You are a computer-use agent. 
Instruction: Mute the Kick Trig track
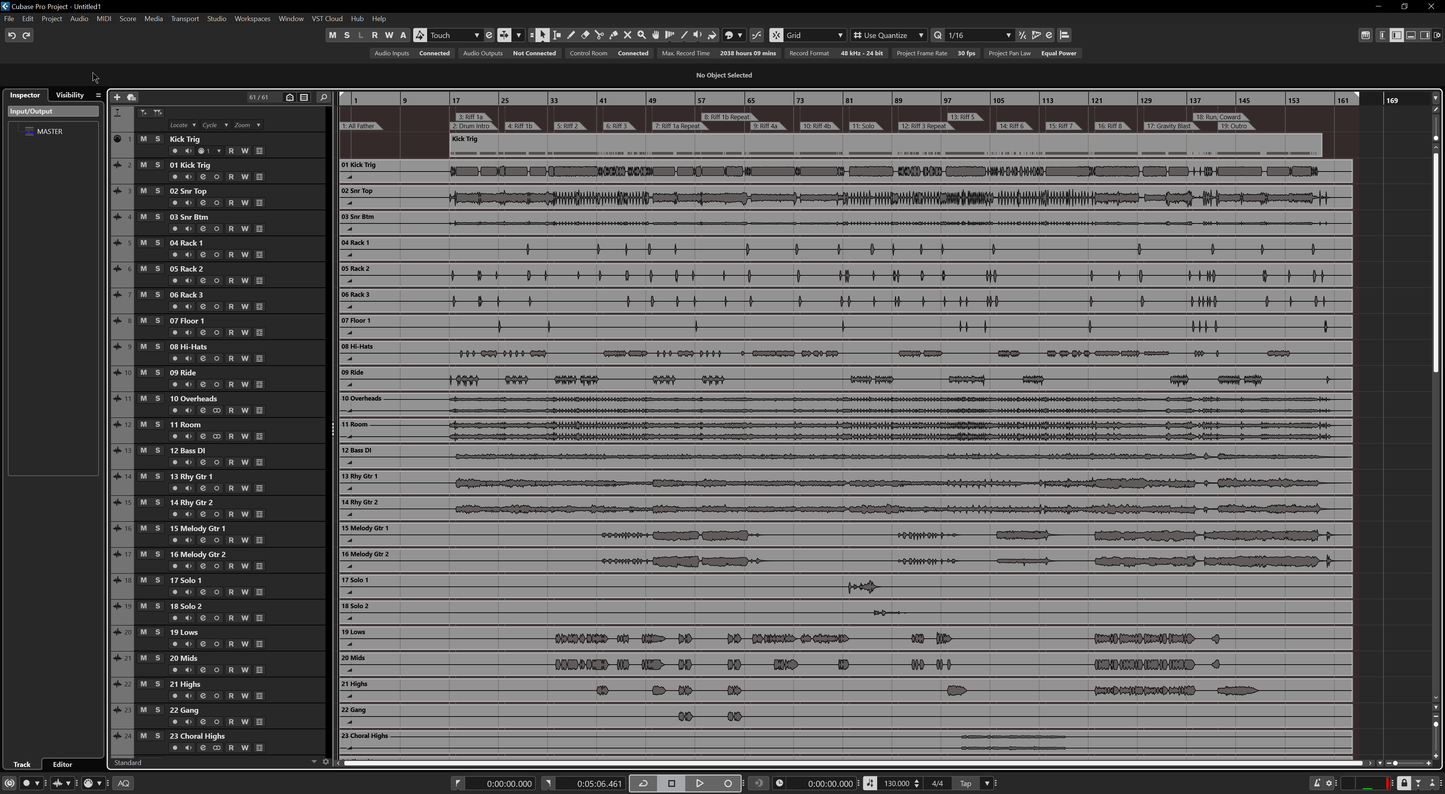(143, 139)
